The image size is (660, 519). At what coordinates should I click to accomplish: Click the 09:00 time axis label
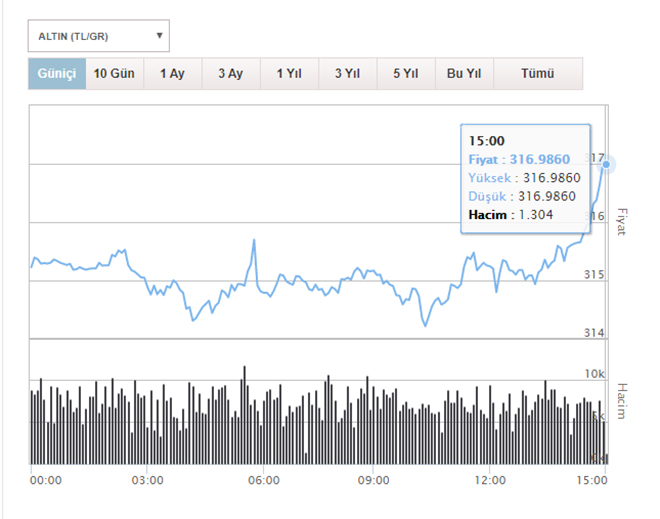(372, 480)
